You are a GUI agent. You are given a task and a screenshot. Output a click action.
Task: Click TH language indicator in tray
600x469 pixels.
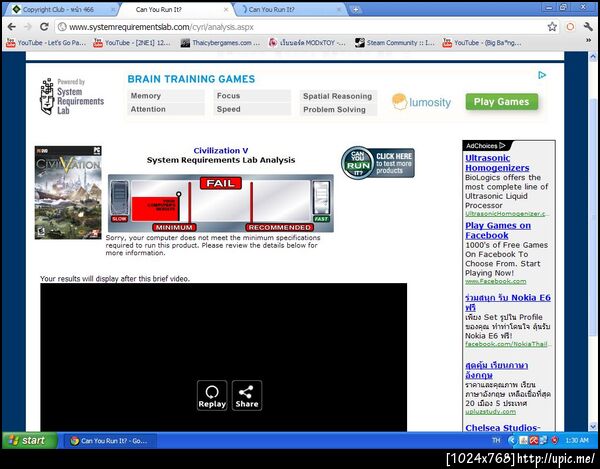(496, 440)
